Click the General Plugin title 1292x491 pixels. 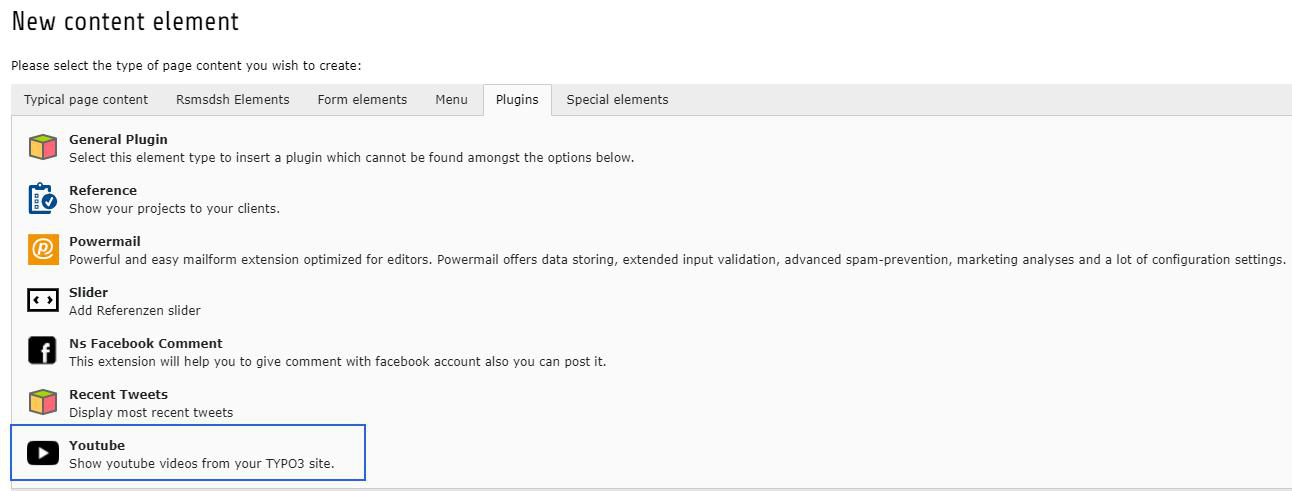118,139
